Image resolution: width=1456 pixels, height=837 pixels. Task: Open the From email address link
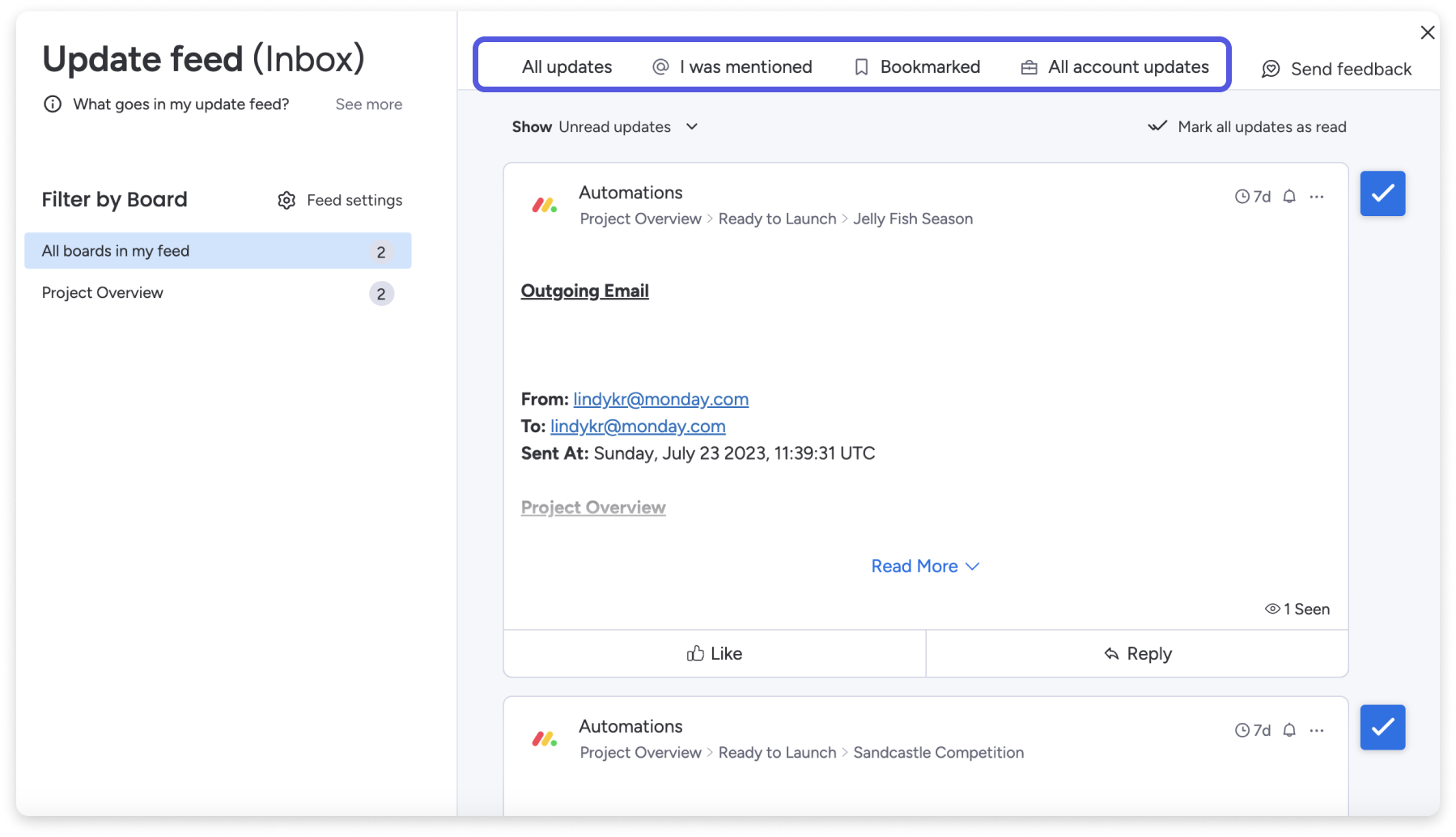660,399
